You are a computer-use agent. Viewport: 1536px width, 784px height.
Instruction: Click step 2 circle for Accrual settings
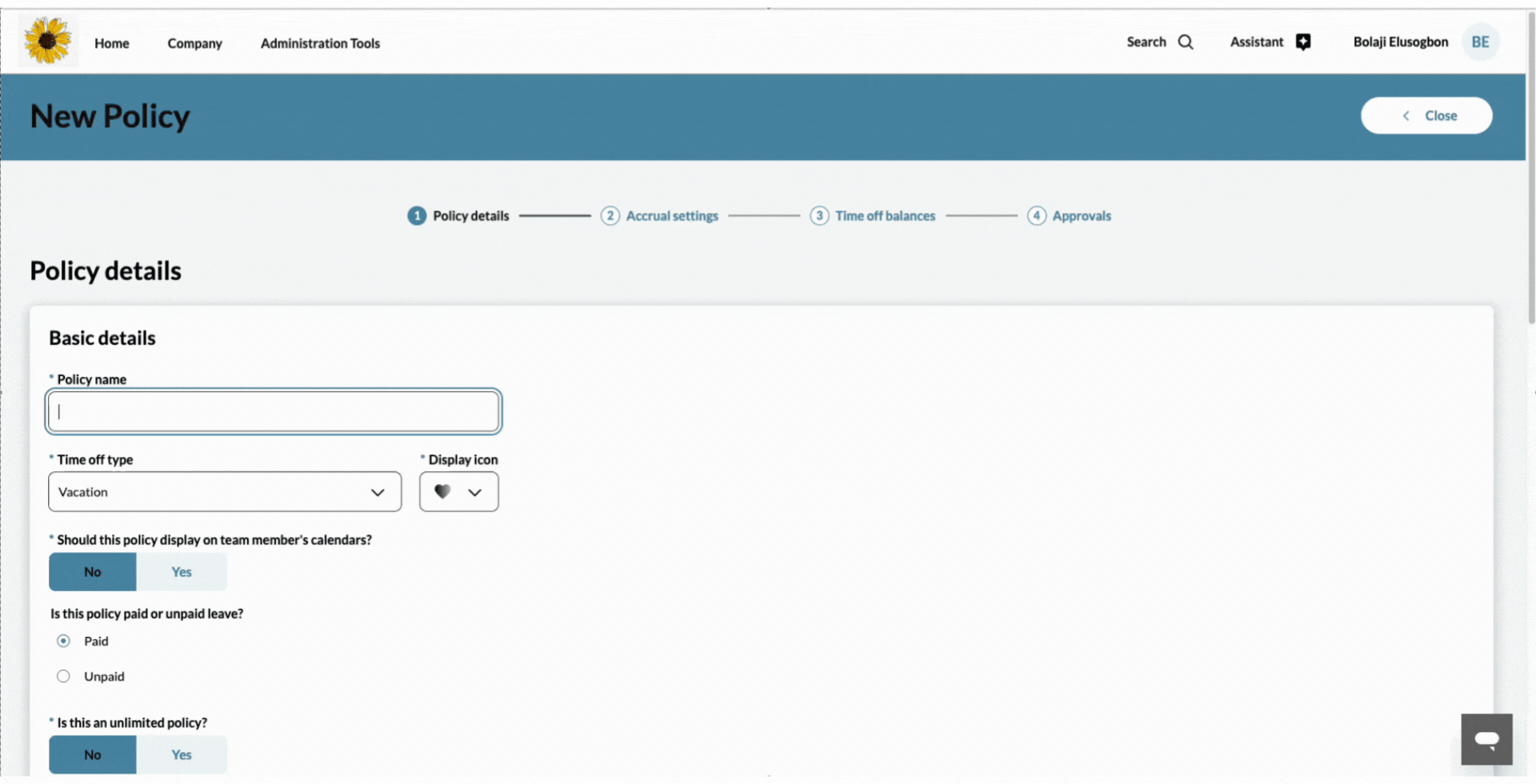click(610, 216)
